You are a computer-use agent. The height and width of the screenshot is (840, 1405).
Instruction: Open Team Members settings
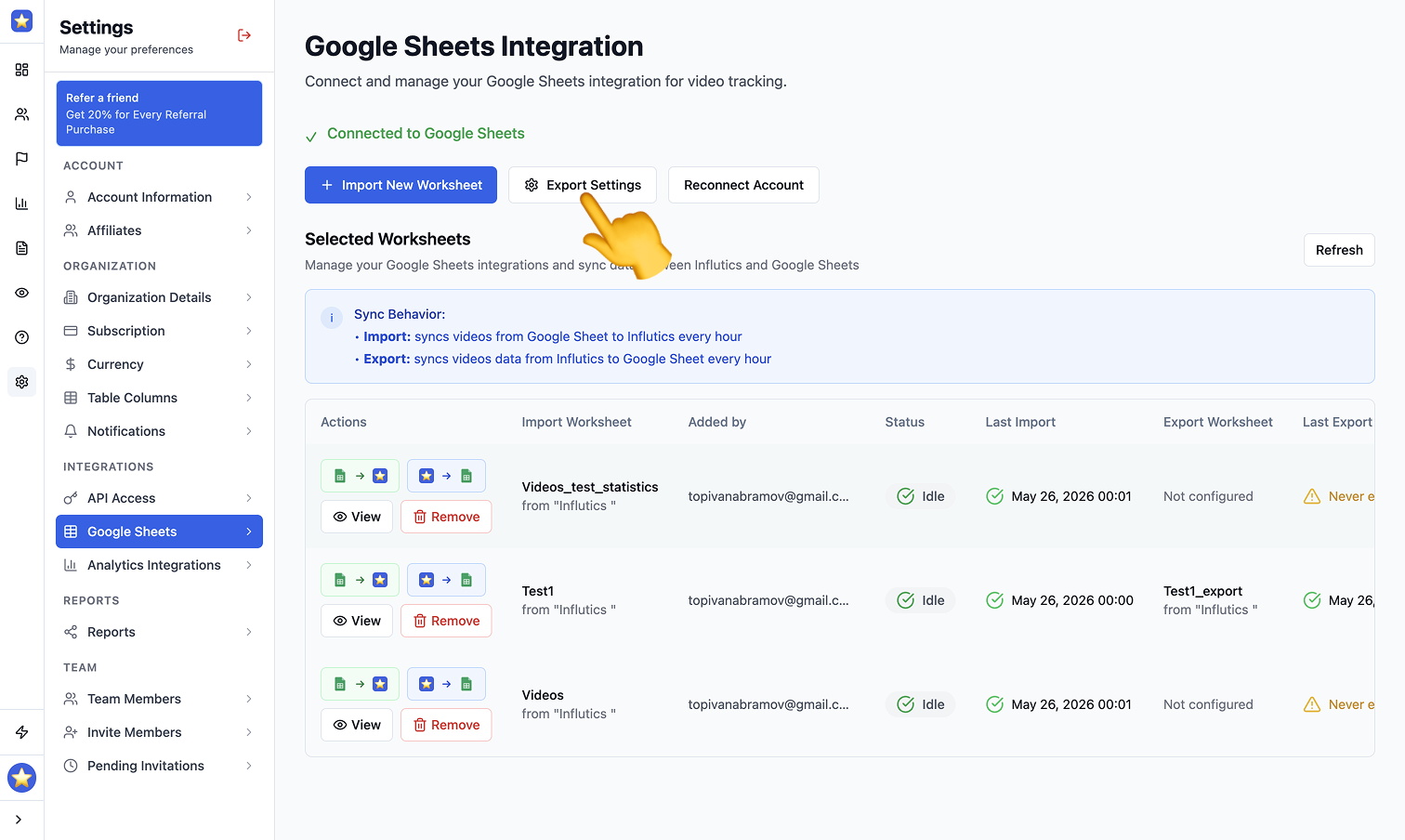[159, 699]
